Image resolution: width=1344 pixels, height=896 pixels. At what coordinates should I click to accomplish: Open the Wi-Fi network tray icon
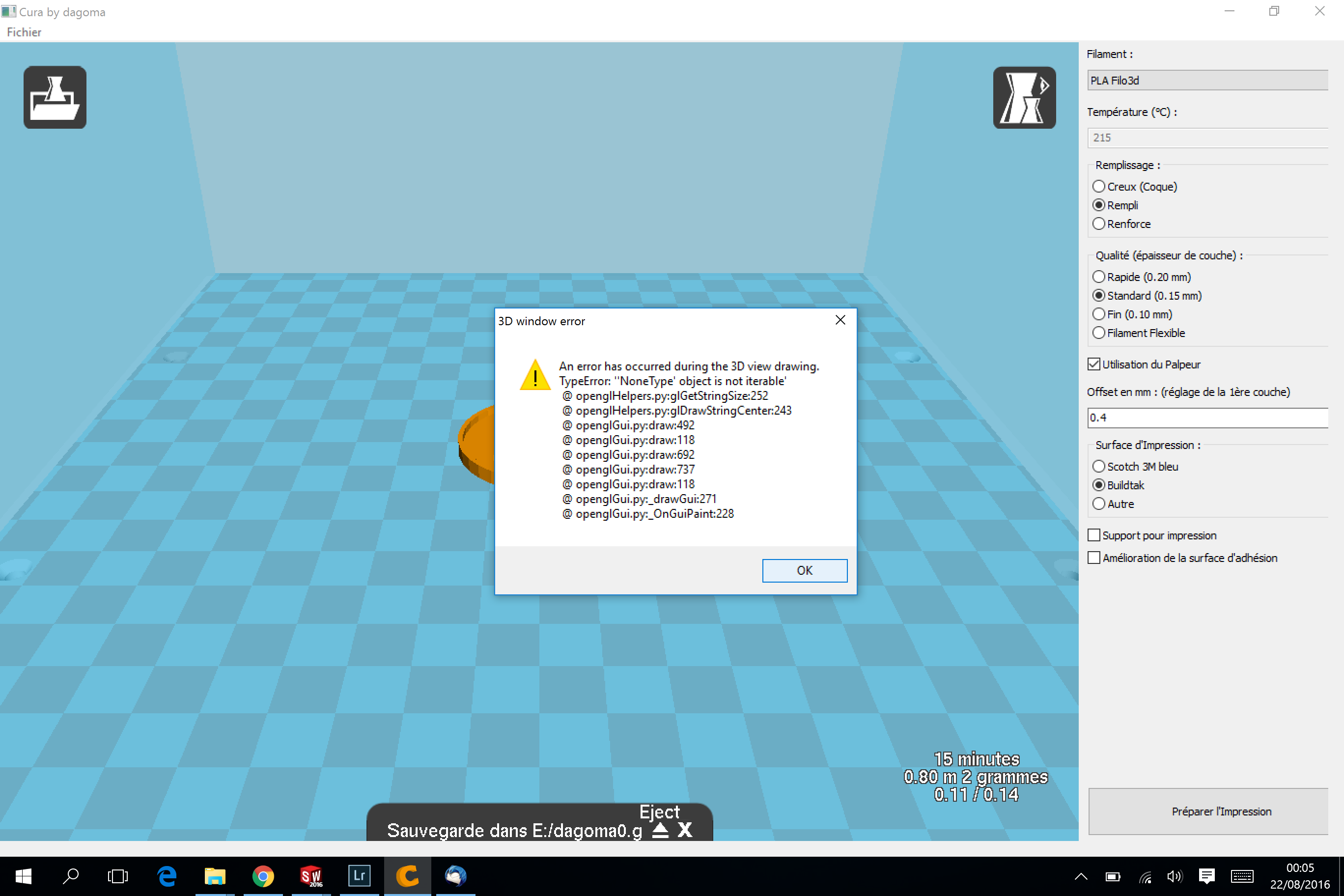click(1145, 876)
